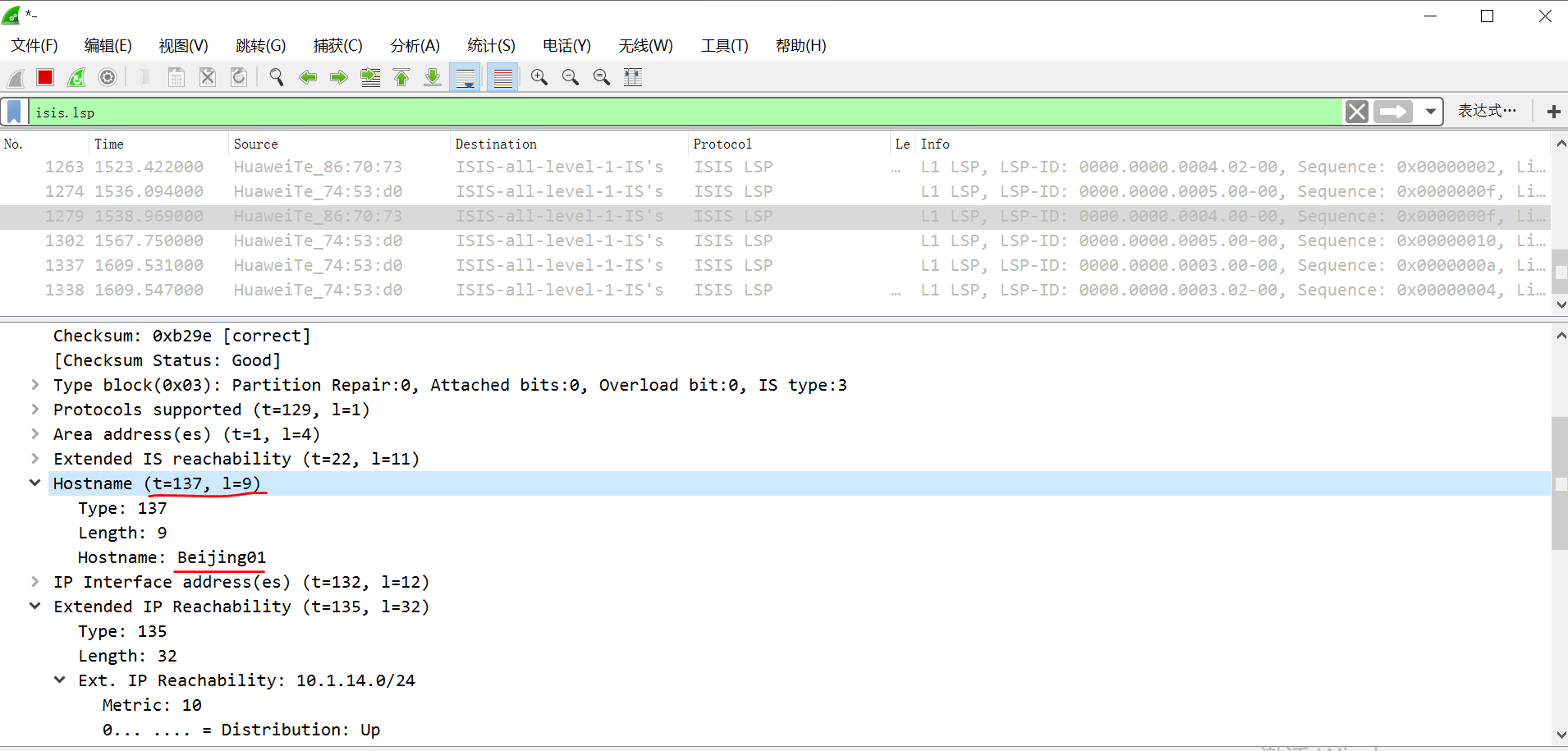Click the isis.lsp display filter field
1568x751 pixels.
(685, 112)
